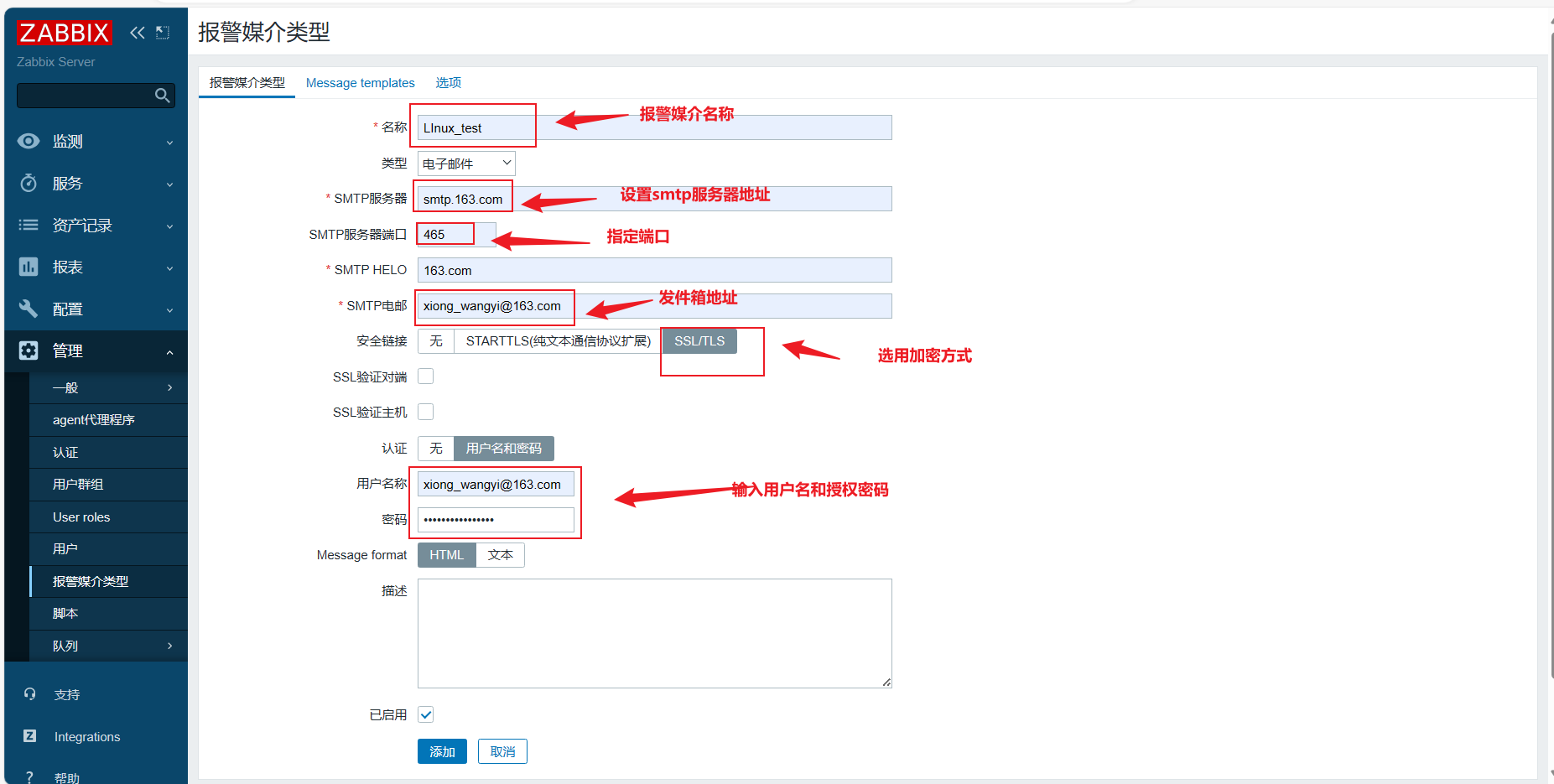Screen dimensions: 1554x784
Task: Uncheck the 已启用 checkbox
Action: 426,714
